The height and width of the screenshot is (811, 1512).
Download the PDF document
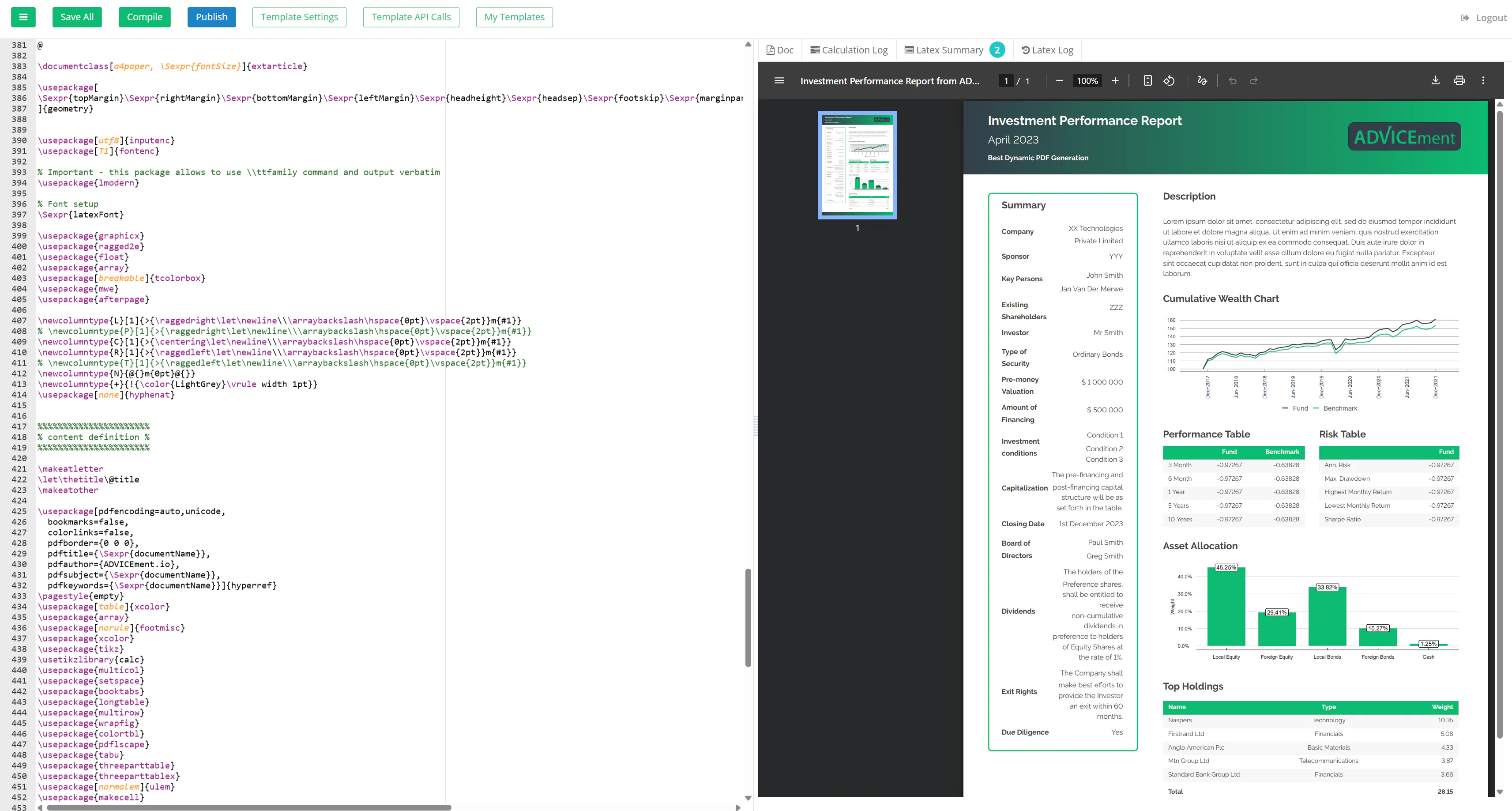coord(1435,80)
